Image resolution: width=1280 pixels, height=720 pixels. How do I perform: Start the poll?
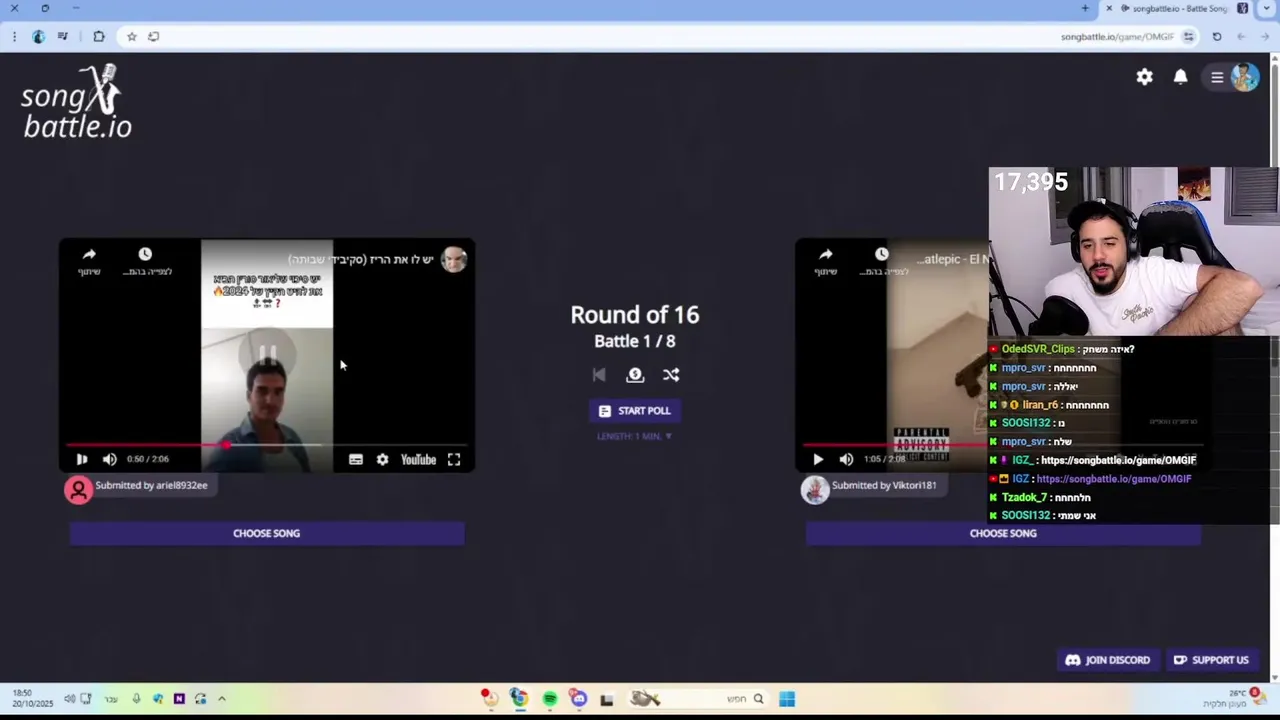[x=635, y=411]
